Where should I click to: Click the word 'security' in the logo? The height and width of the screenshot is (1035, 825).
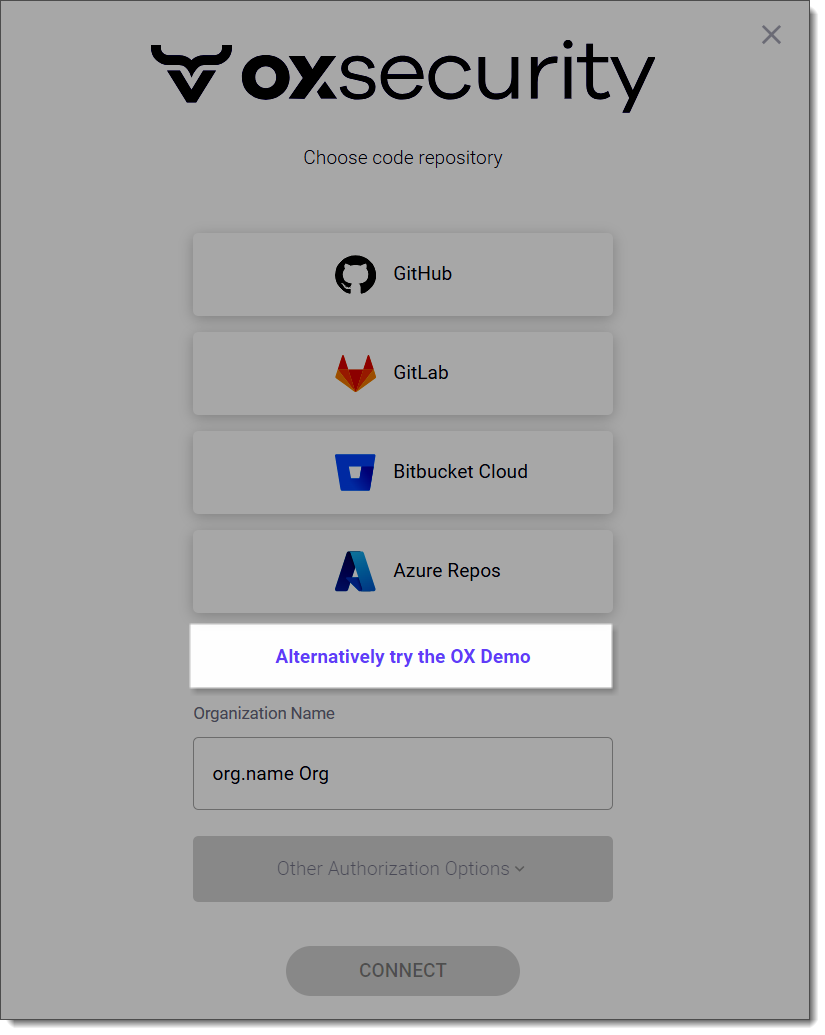[495, 74]
